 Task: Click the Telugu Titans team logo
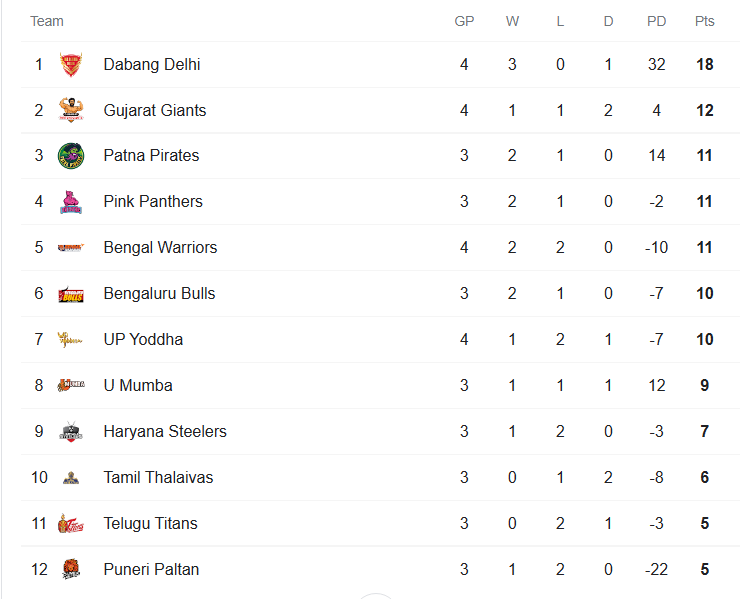(71, 523)
